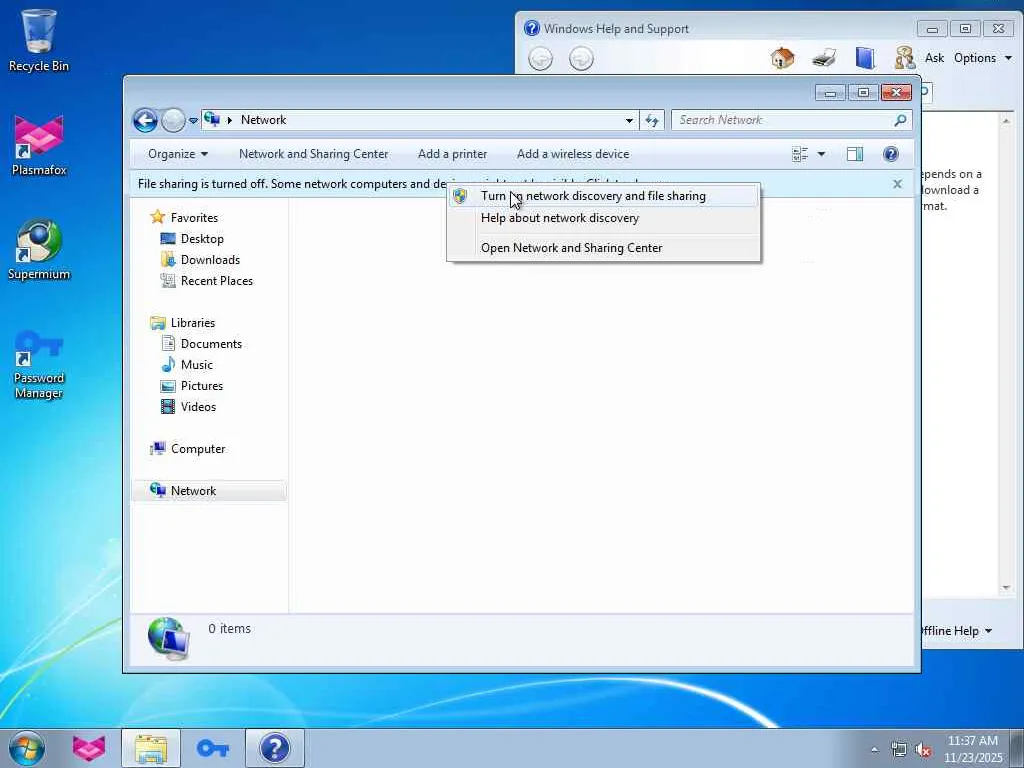Open the Music library

[x=197, y=364]
